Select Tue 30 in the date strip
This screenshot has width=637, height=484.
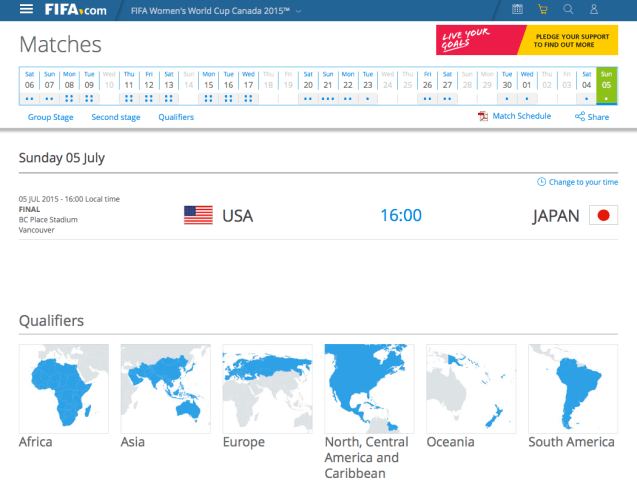pyautogui.click(x=507, y=86)
